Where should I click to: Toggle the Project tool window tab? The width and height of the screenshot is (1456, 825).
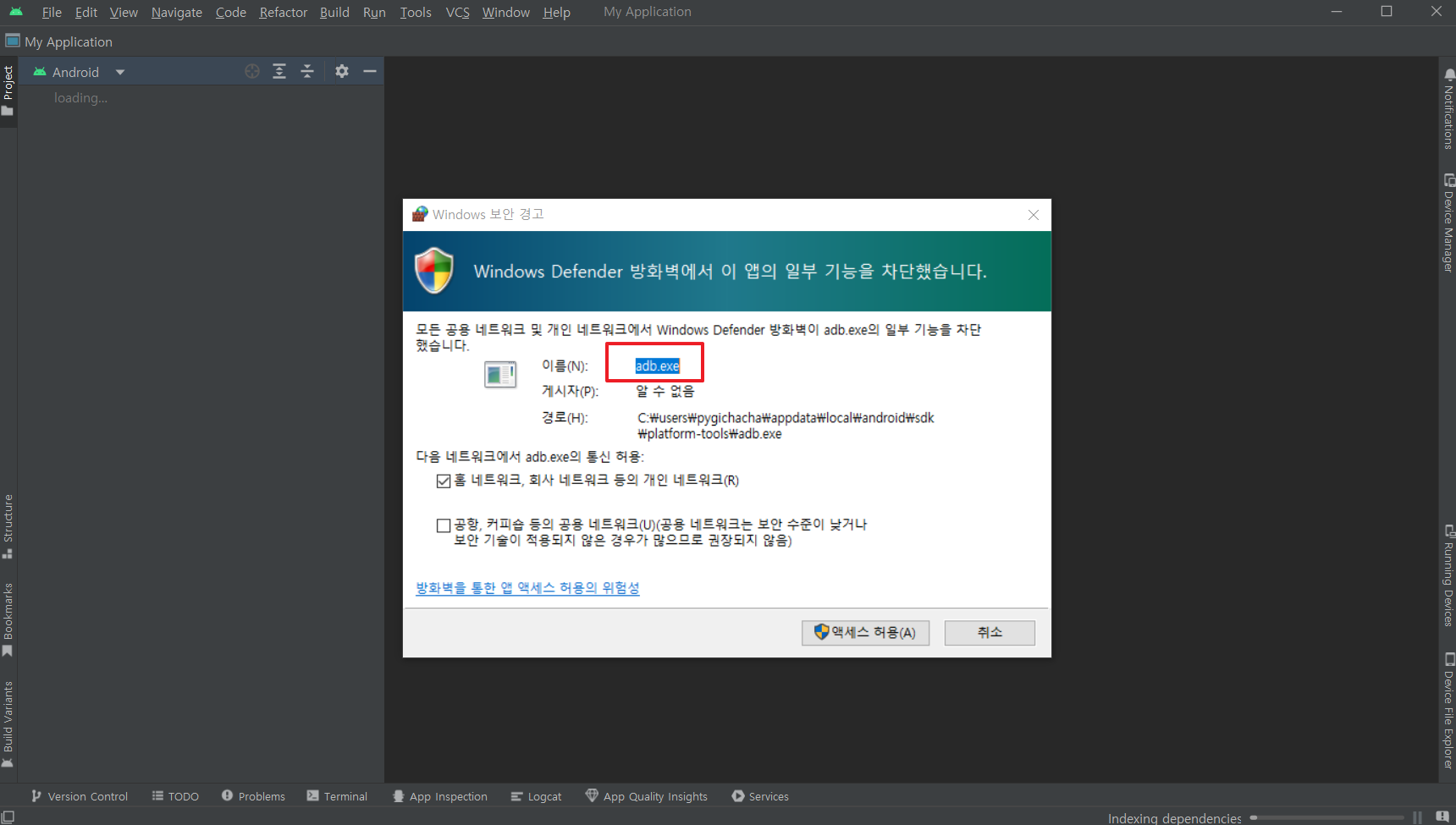point(8,91)
